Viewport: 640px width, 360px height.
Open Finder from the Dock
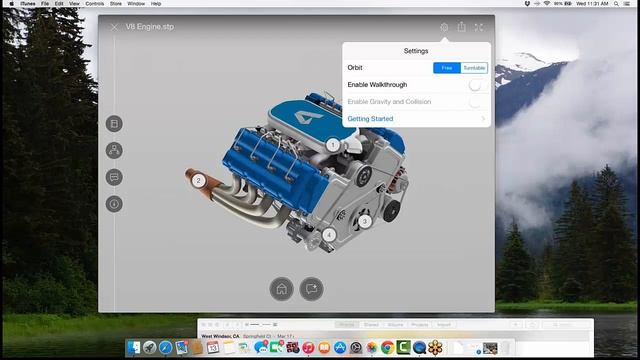[x=134, y=347]
